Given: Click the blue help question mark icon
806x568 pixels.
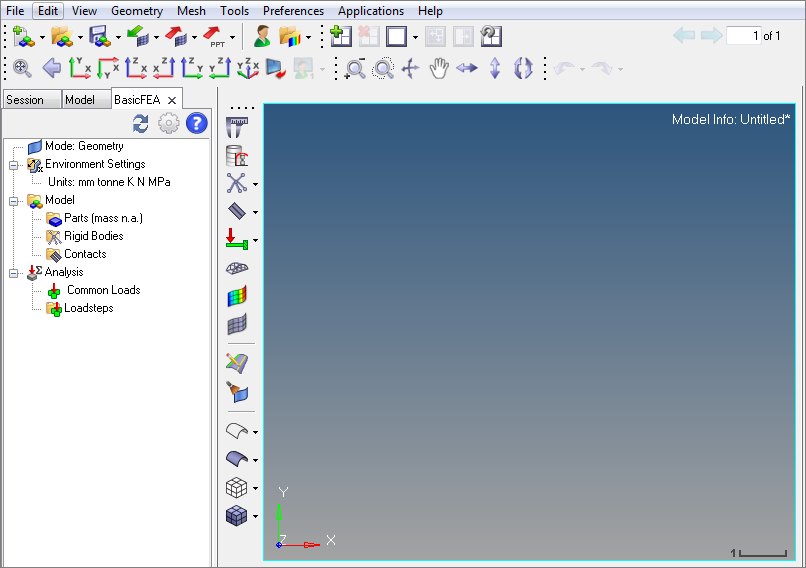Looking at the screenshot, I should 196,123.
